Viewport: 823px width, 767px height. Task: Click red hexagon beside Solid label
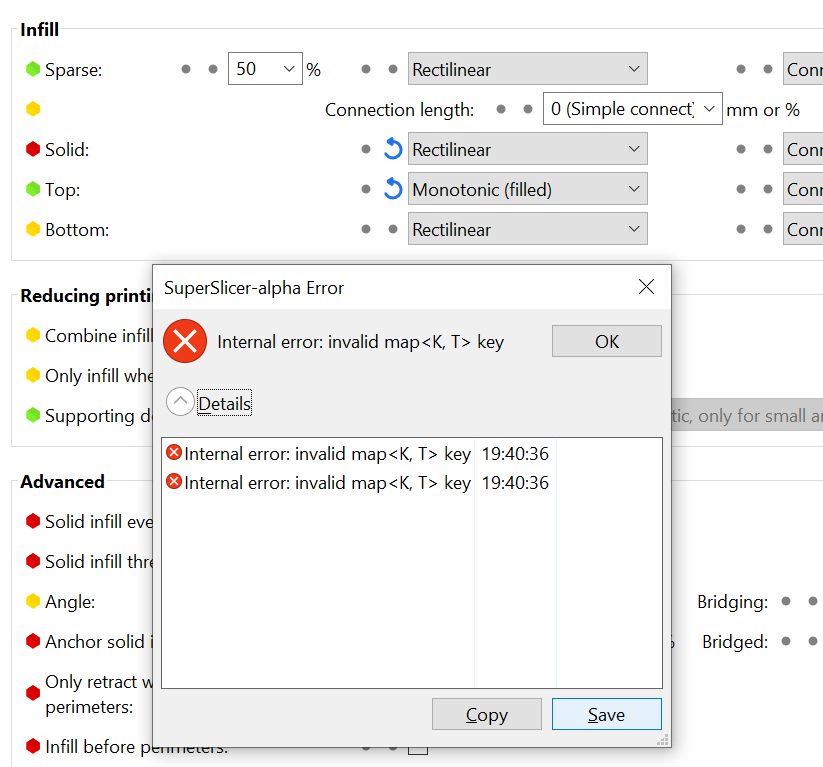pyautogui.click(x=33, y=149)
